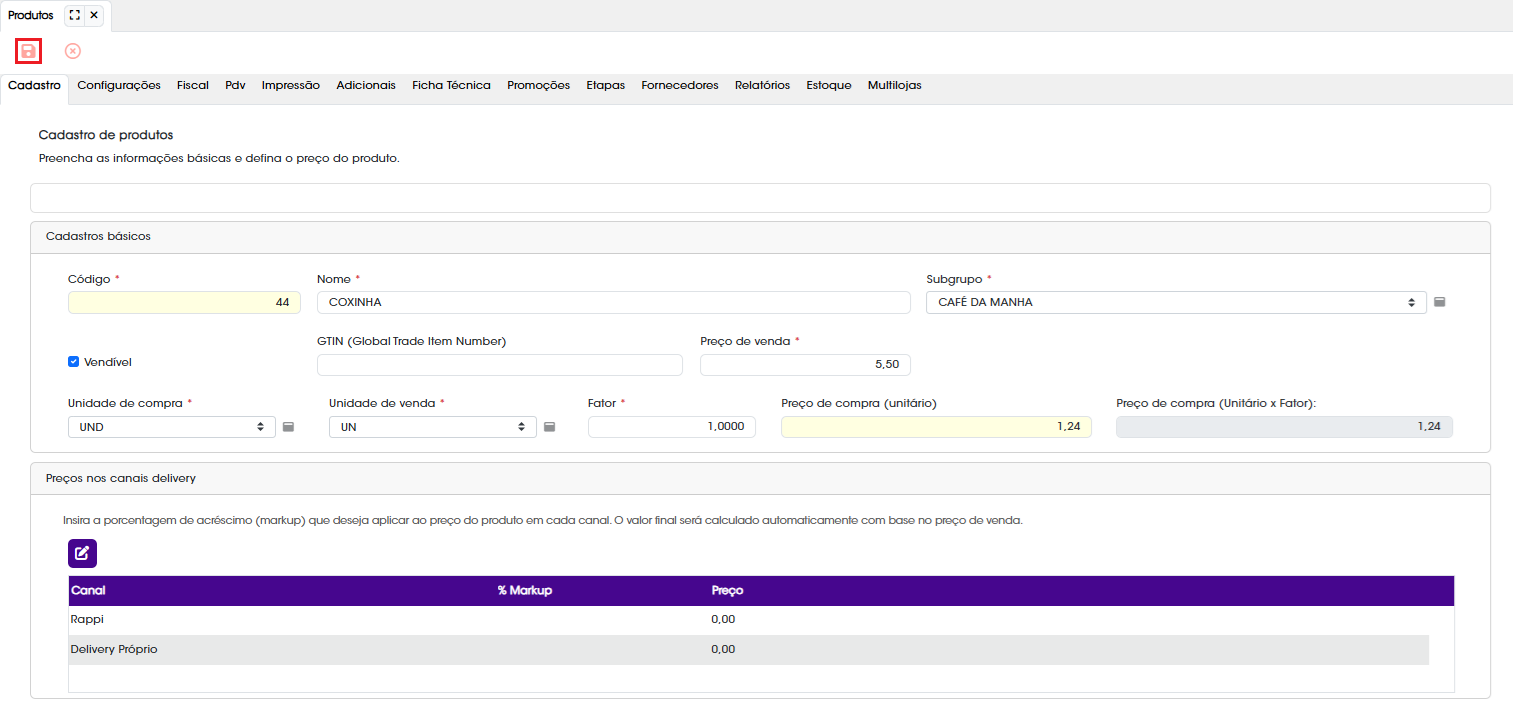The image size is (1513, 705).
Task: Open the Unidade de venda lookup icon
Action: pos(549,427)
